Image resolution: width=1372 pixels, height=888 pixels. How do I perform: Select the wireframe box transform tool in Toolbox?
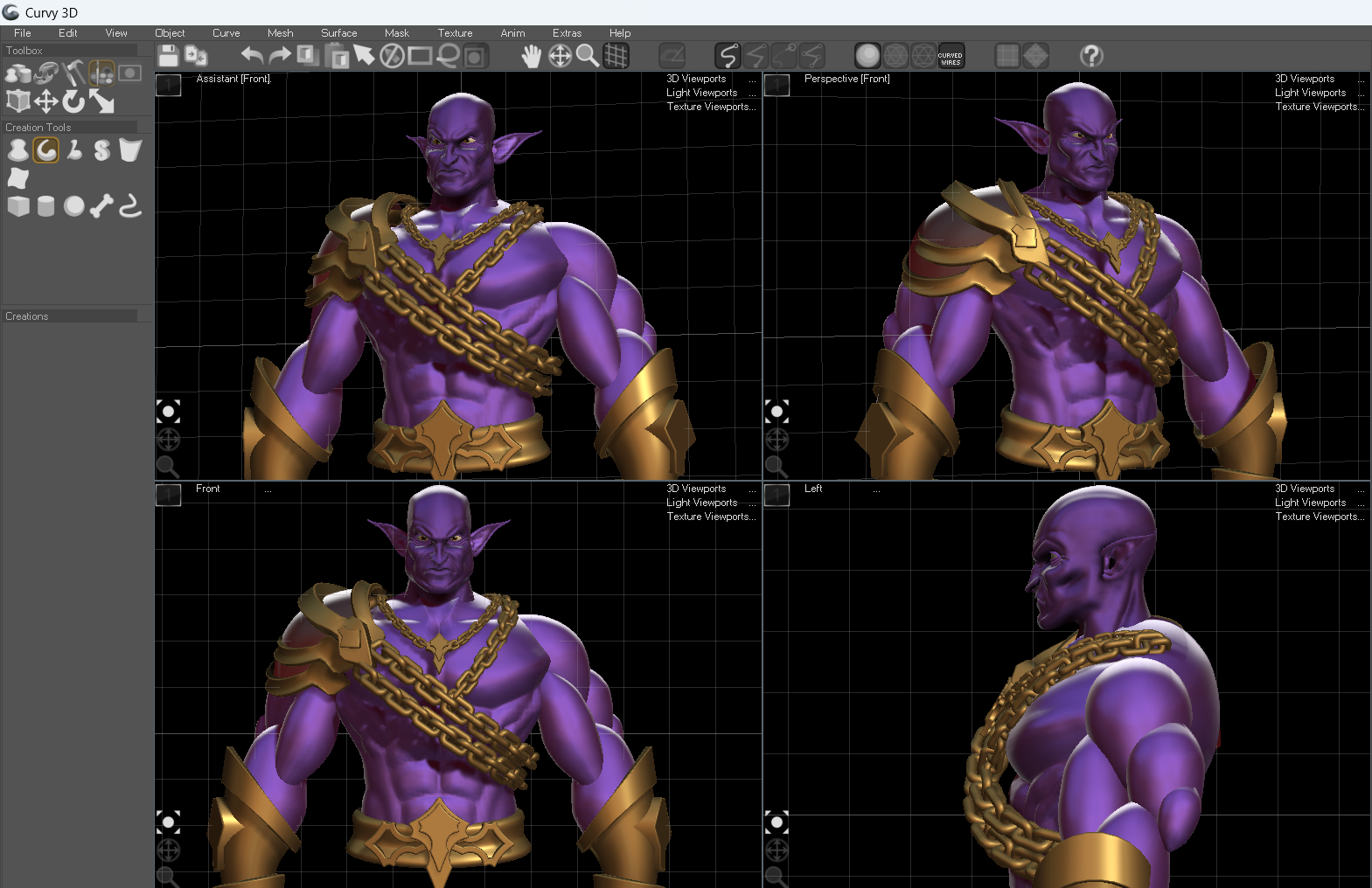coord(18,101)
